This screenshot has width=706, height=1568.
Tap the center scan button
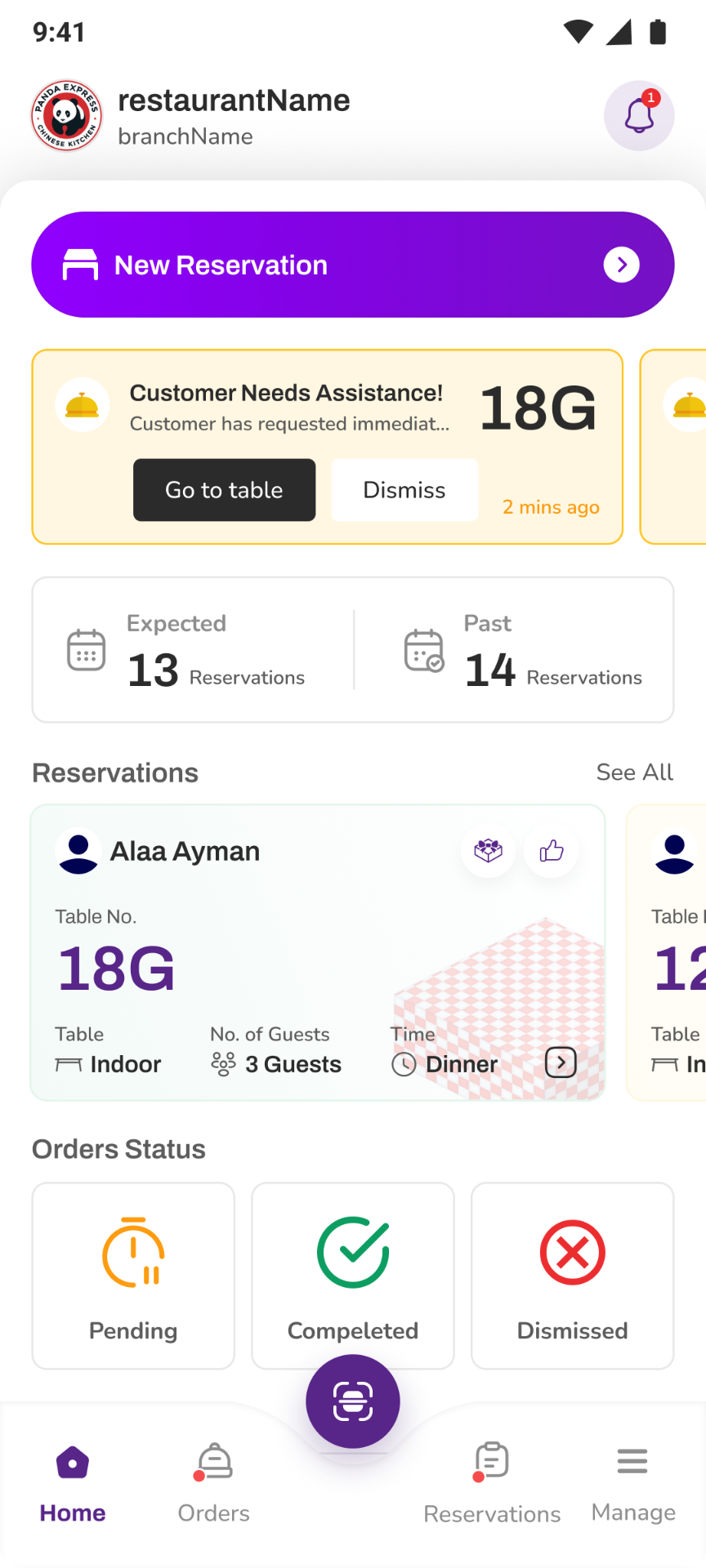353,1401
